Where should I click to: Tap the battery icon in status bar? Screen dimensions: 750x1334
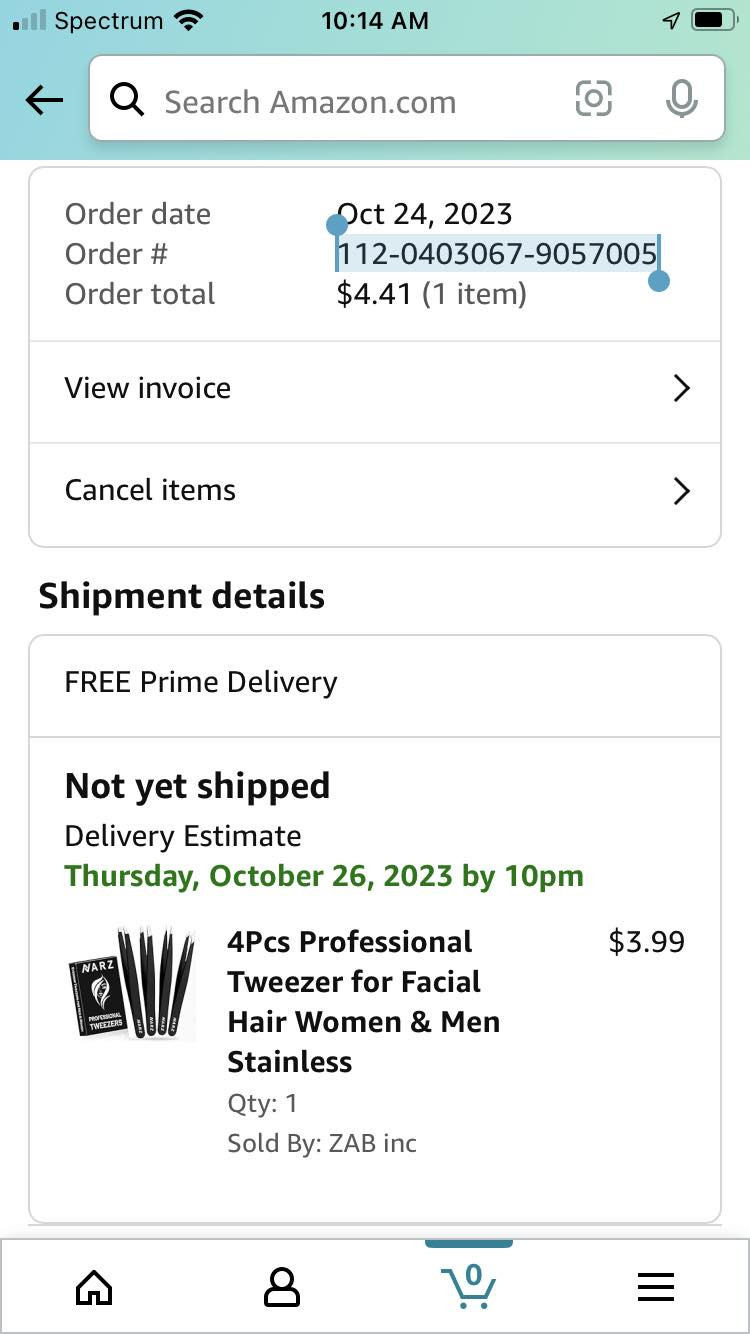point(713,20)
